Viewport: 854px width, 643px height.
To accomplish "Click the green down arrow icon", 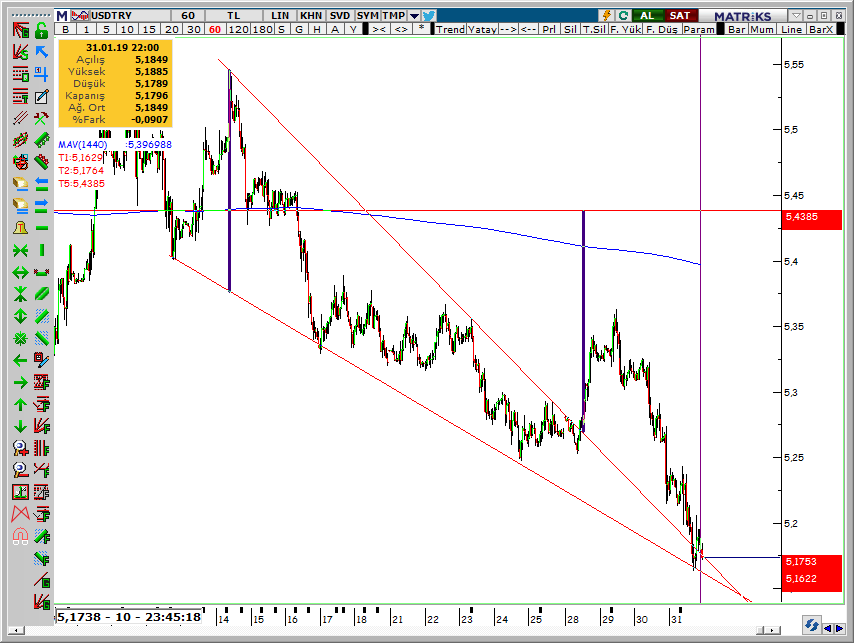I will (20, 426).
